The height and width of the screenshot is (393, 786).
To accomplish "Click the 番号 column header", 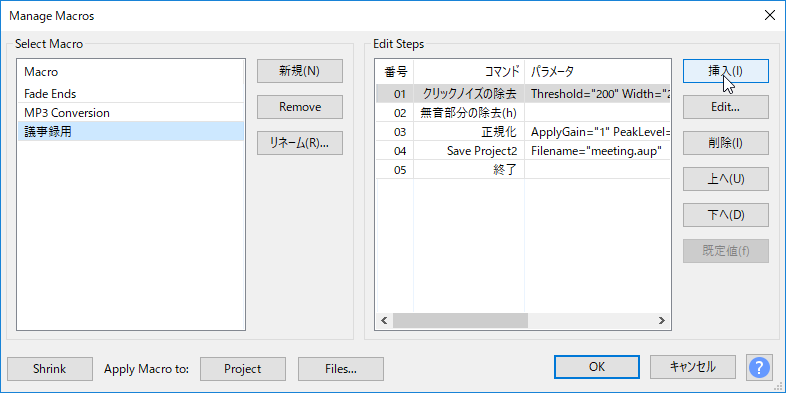I will pyautogui.click(x=395, y=72).
